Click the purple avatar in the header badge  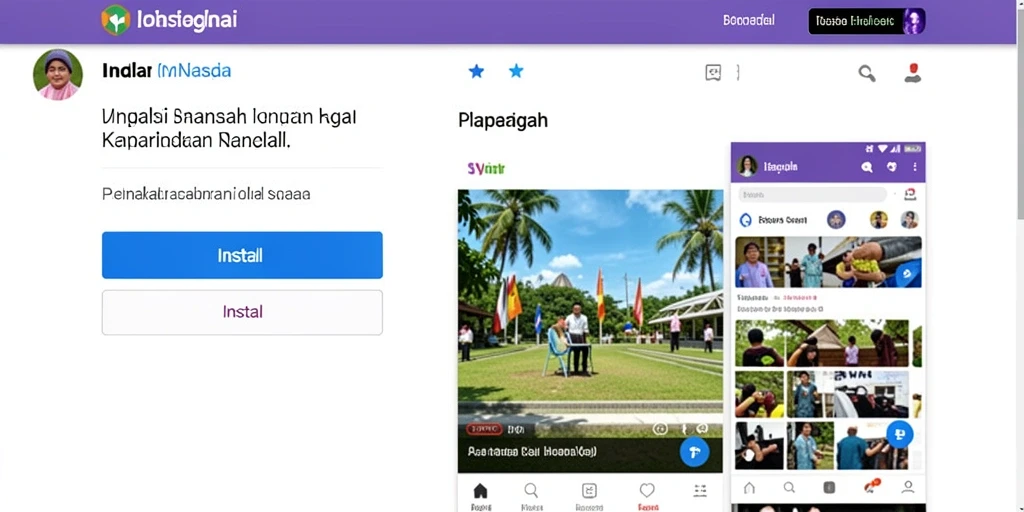point(912,21)
